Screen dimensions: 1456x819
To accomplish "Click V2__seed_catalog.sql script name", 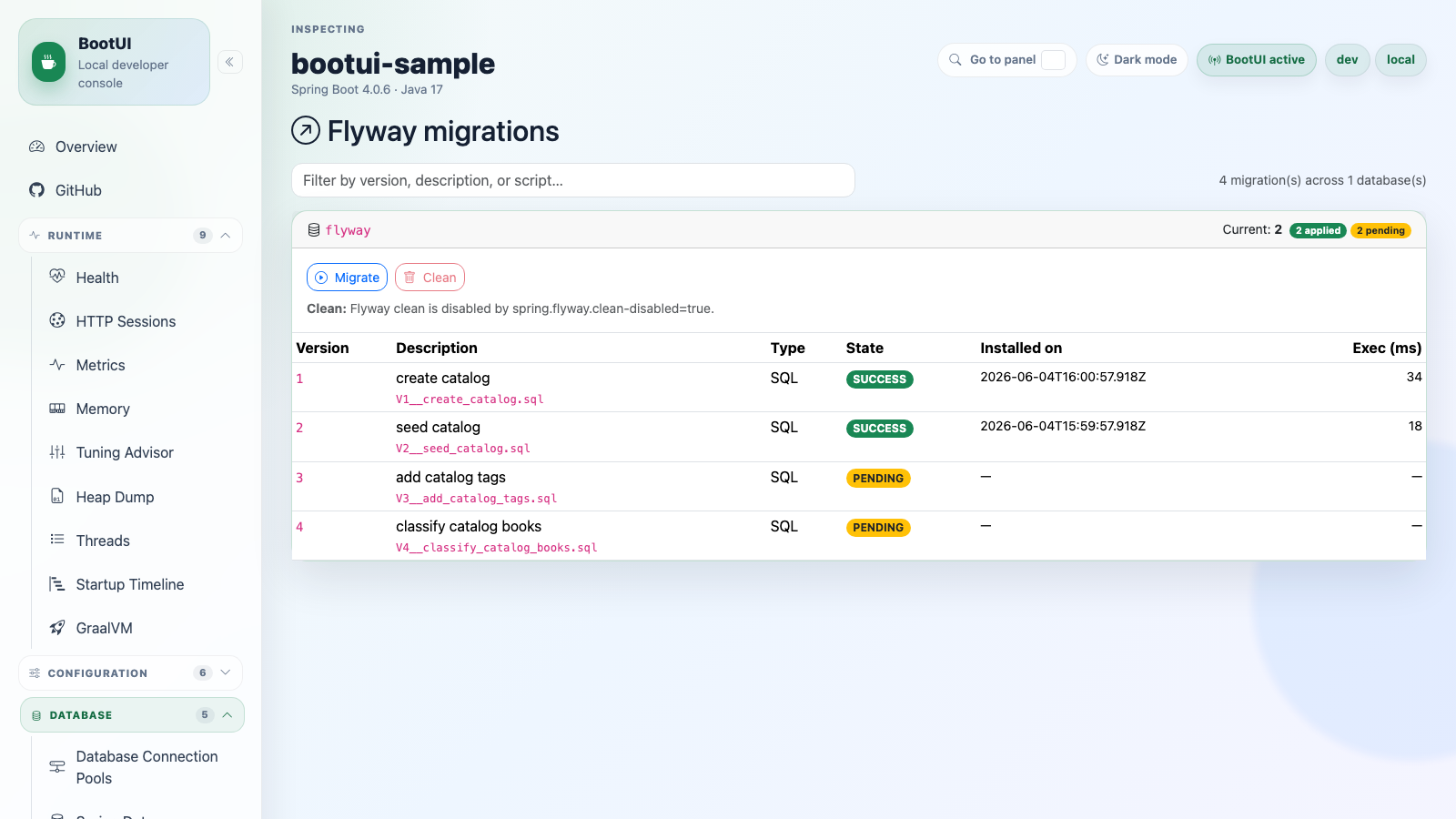I will coord(463,449).
